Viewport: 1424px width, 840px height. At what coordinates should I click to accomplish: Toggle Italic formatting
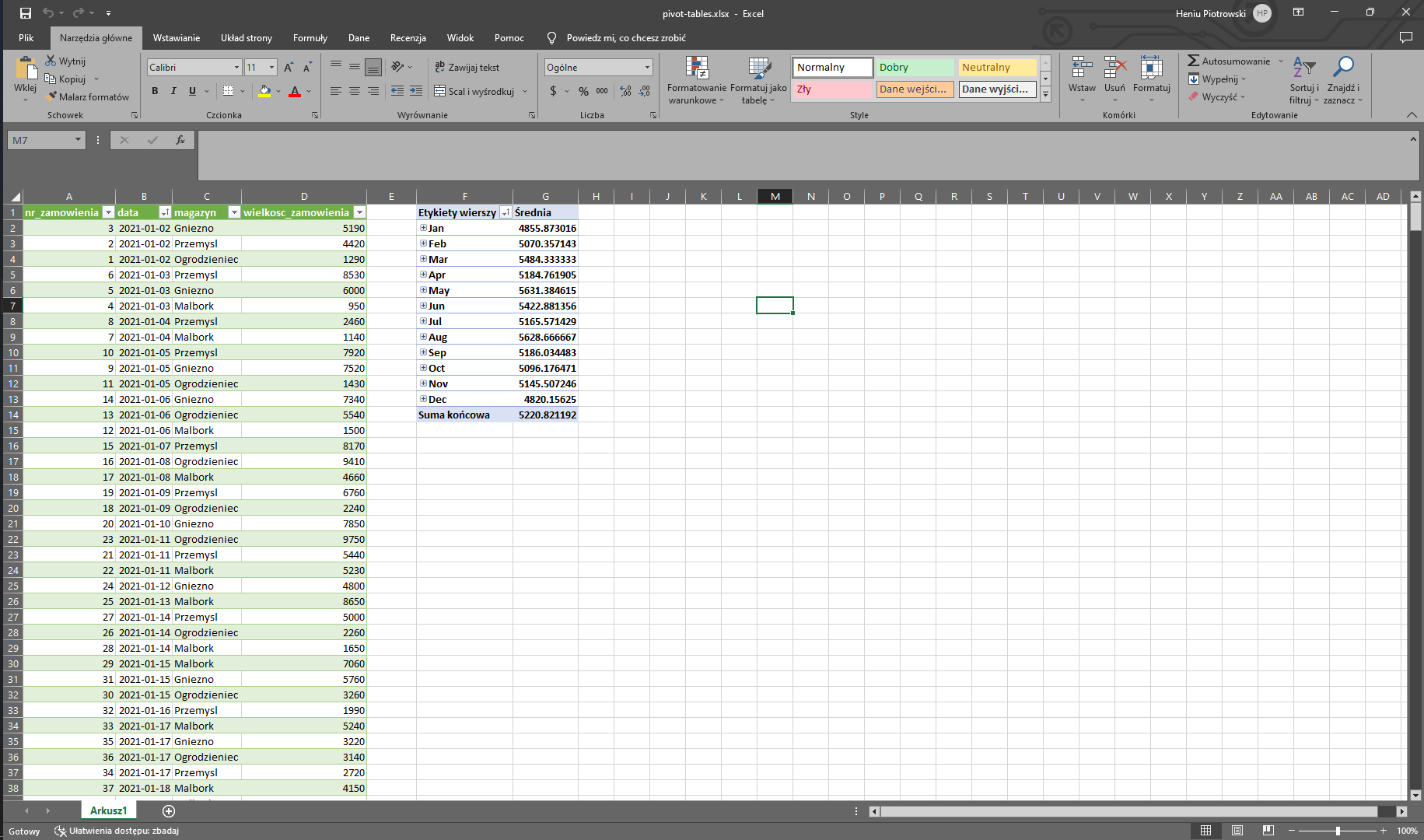pos(173,91)
